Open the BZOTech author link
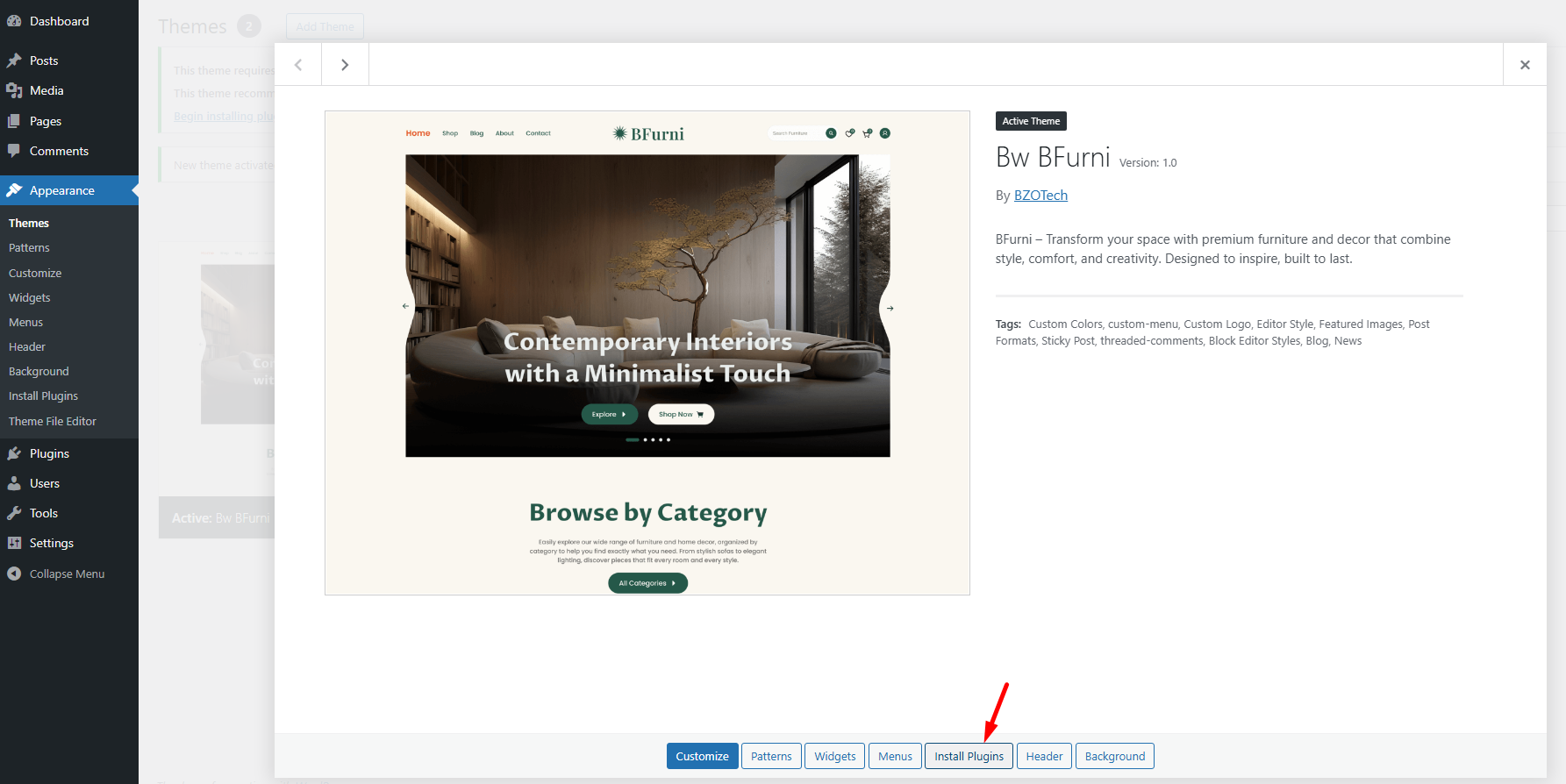The width and height of the screenshot is (1566, 784). (1040, 196)
